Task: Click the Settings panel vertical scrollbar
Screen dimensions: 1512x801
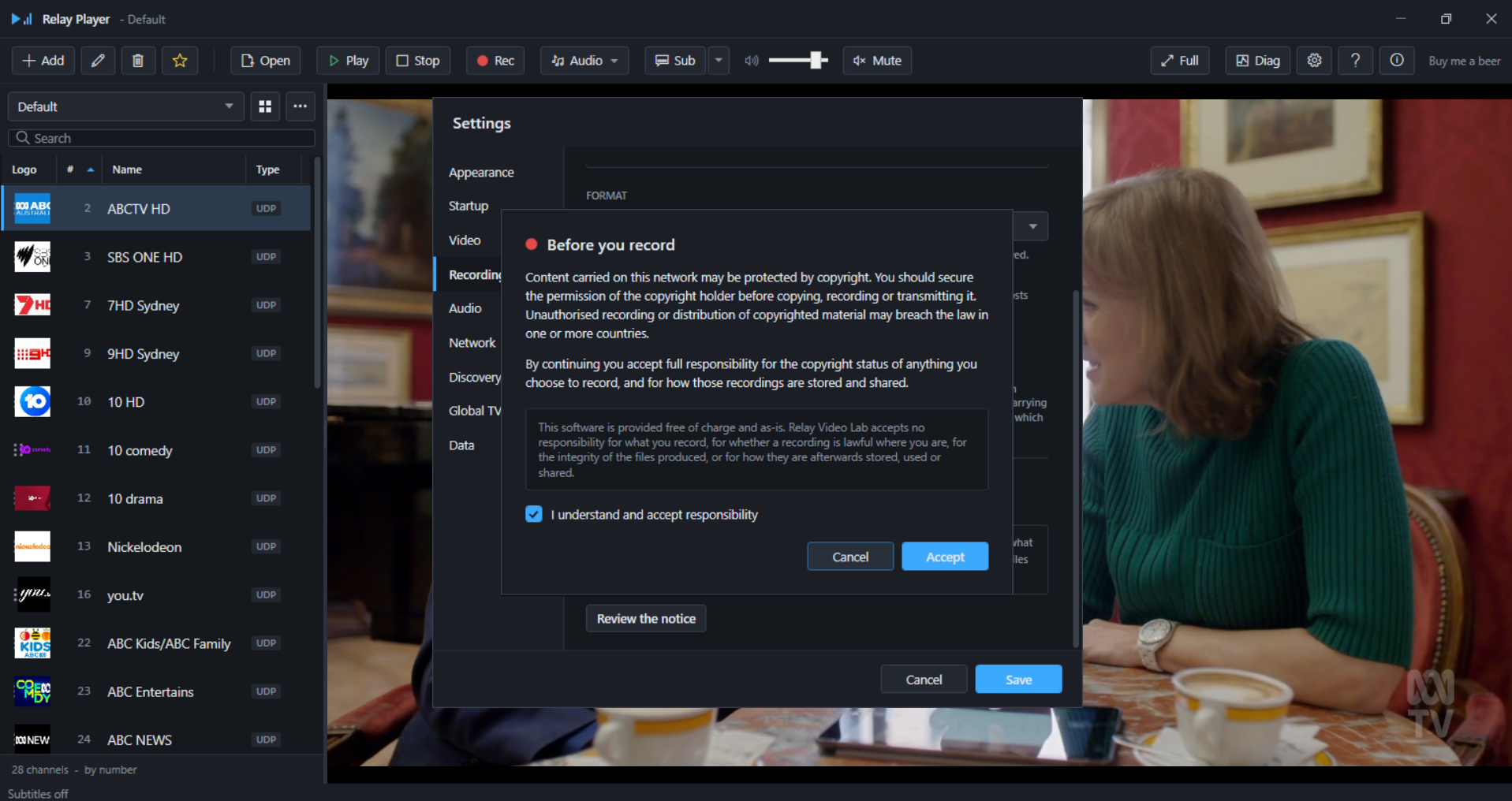Action: pyautogui.click(x=1076, y=468)
